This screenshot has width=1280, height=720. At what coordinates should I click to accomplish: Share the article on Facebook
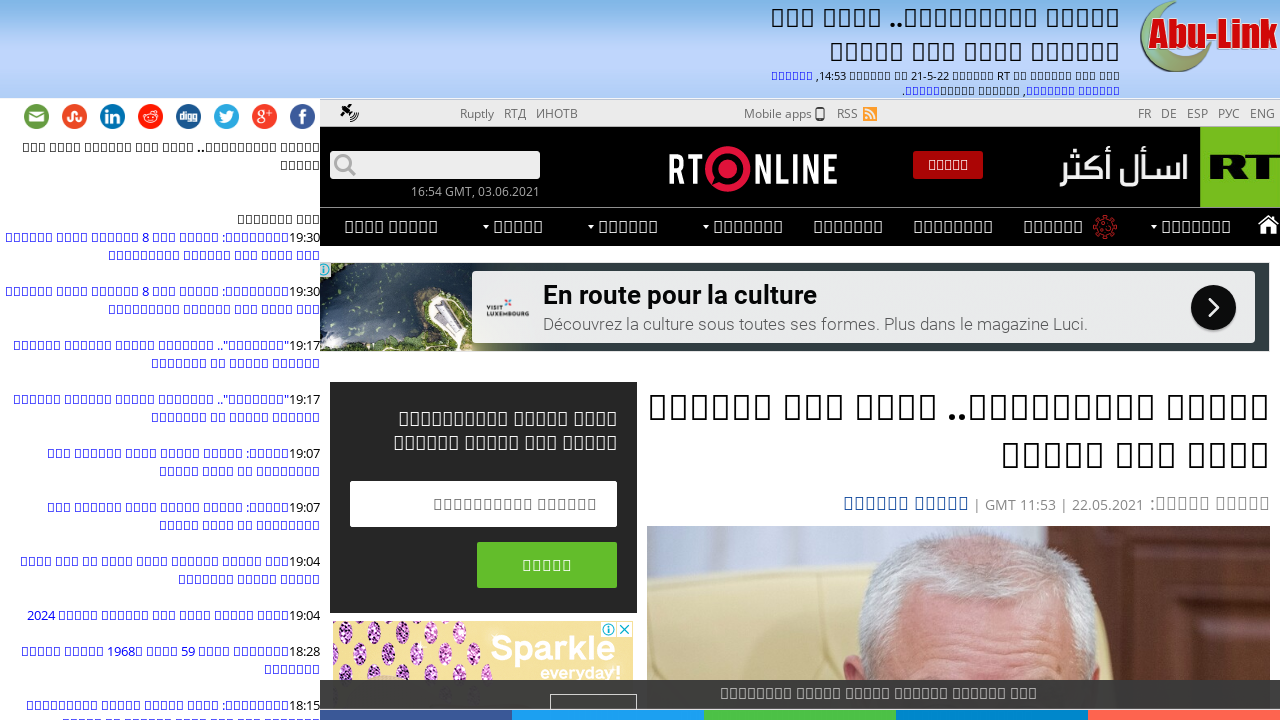coord(303,117)
